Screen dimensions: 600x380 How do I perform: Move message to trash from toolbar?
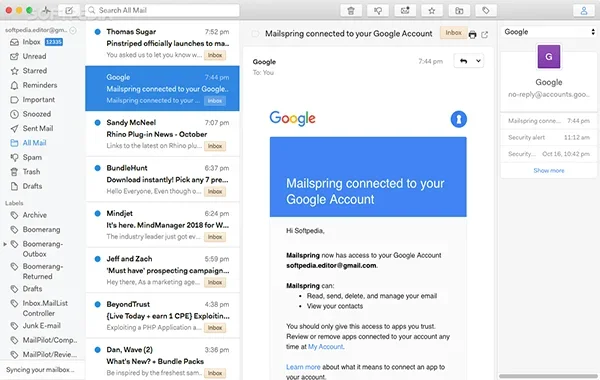point(351,11)
